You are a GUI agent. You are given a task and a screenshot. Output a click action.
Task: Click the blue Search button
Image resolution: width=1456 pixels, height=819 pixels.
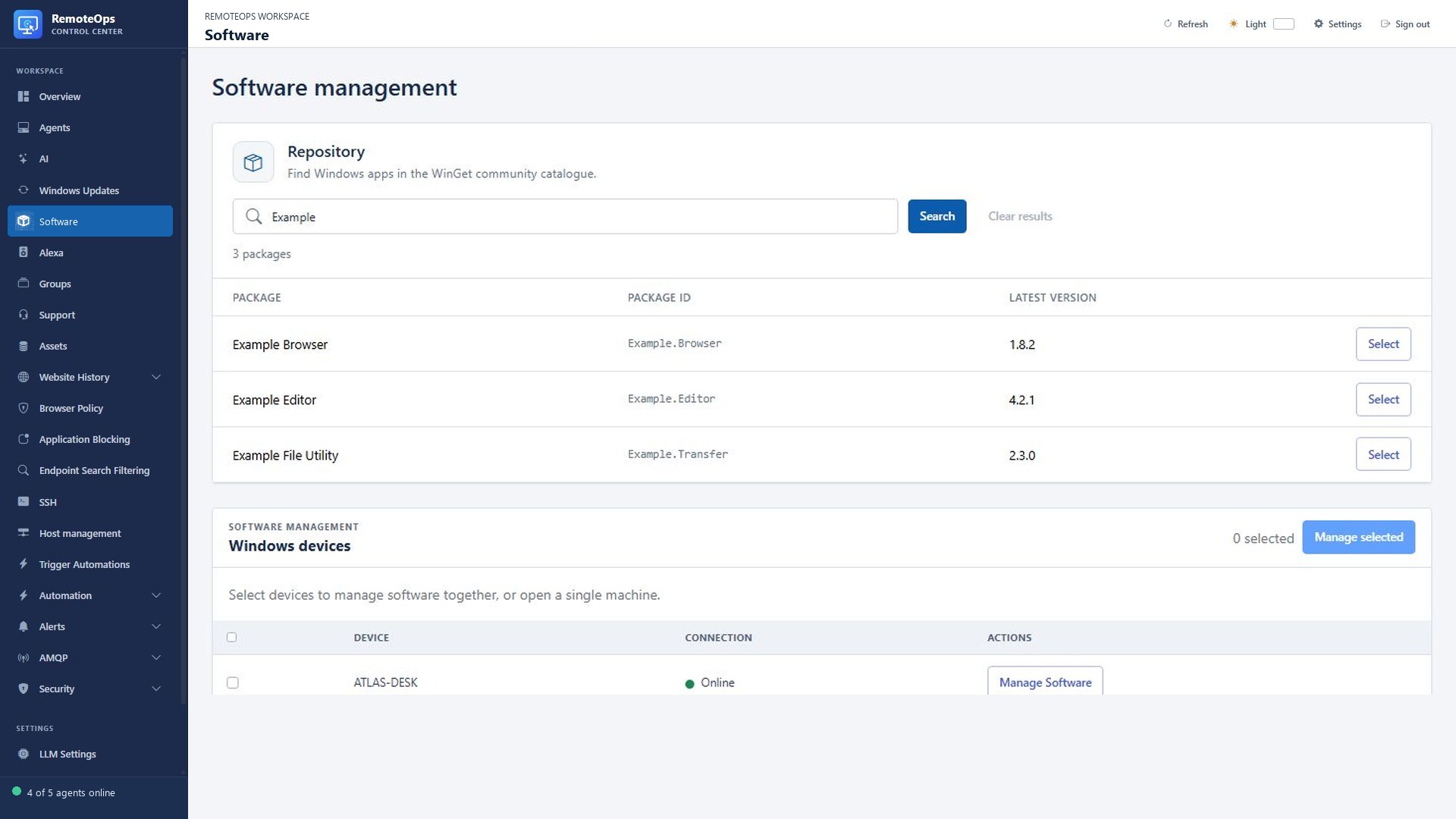937,216
